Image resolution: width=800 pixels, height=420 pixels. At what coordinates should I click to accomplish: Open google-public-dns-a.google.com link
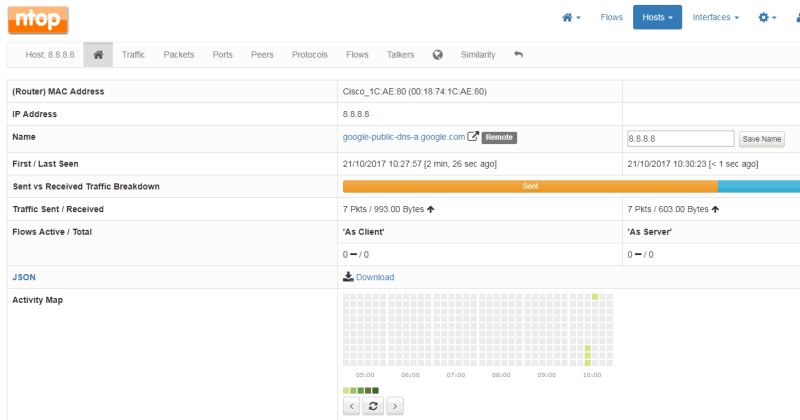point(404,137)
